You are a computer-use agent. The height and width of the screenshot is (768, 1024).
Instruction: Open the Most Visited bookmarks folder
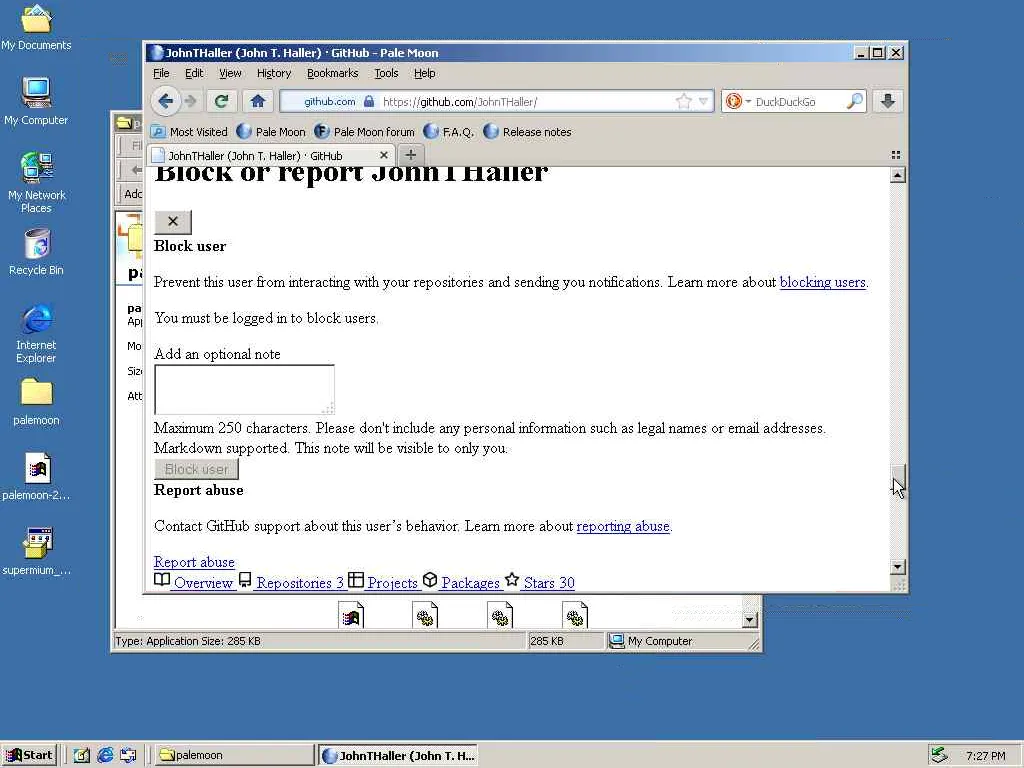[189, 132]
